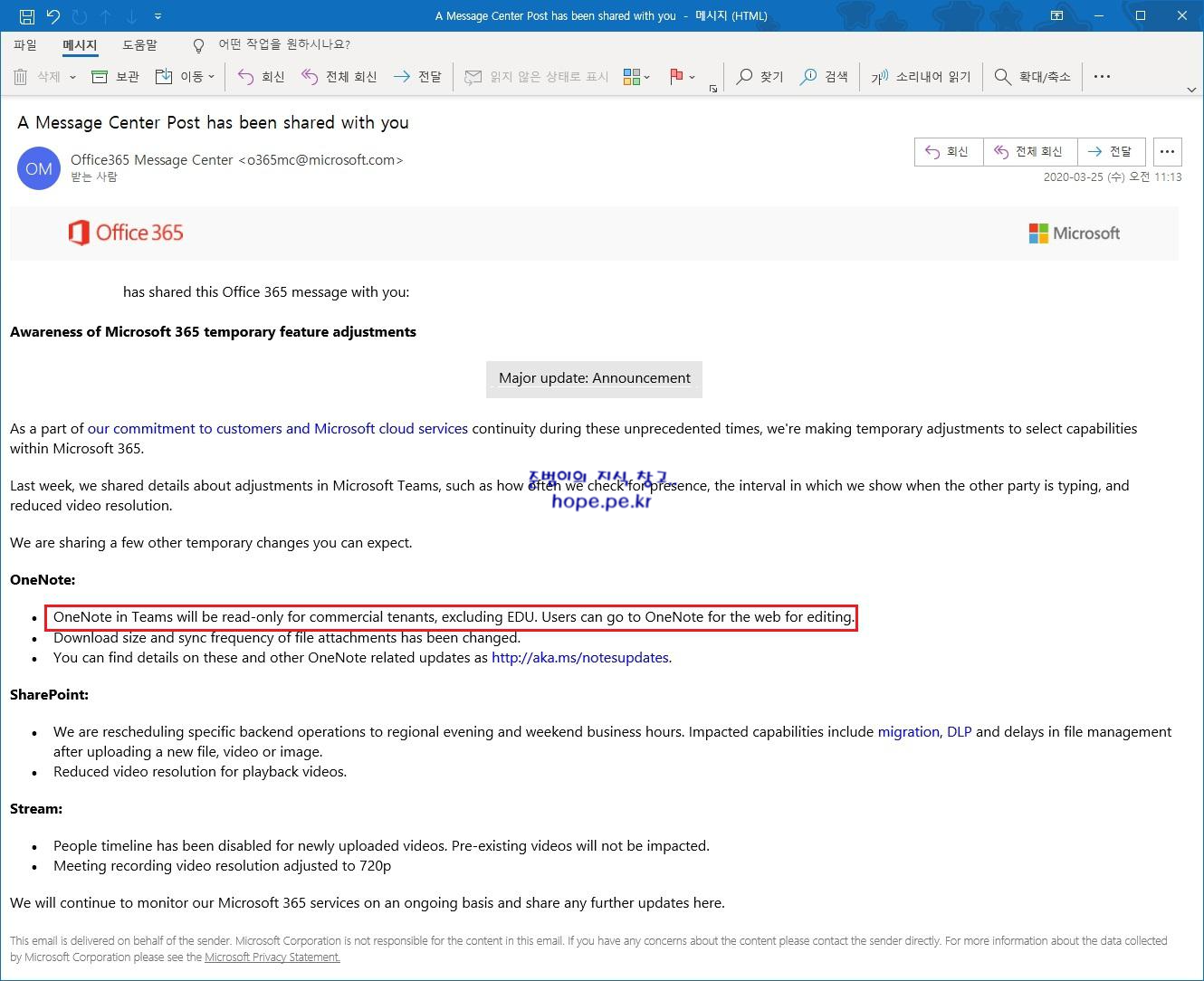Click the Office 365 logo

[126, 233]
